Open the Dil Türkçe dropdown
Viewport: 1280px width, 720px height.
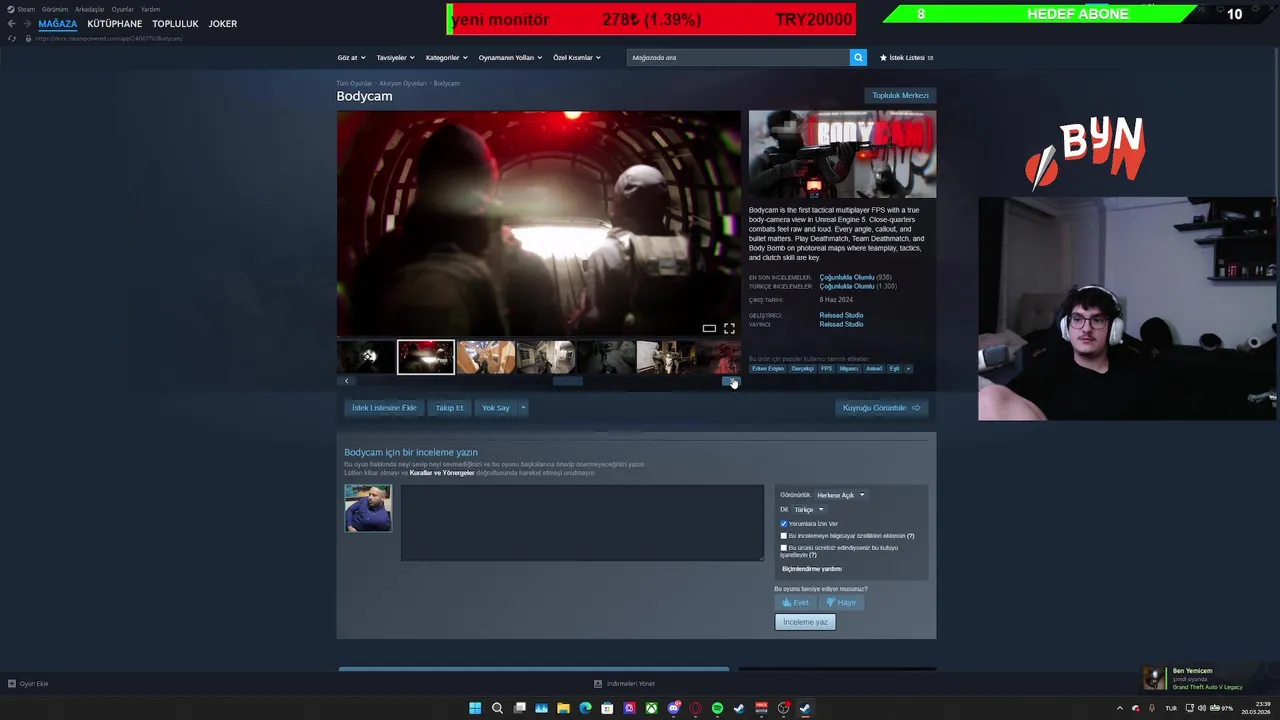click(x=809, y=509)
